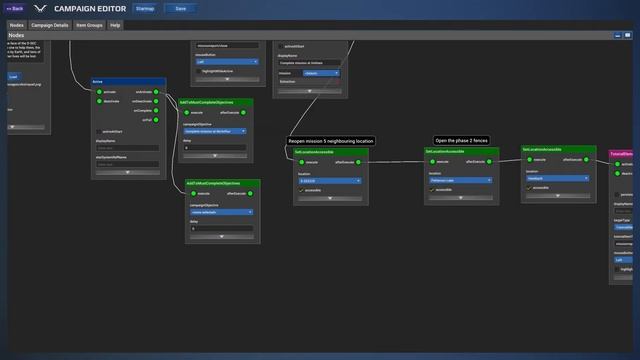
Task: Toggle activateAtStart checkbox above 'Complete mission' displayName
Action: 280,47
